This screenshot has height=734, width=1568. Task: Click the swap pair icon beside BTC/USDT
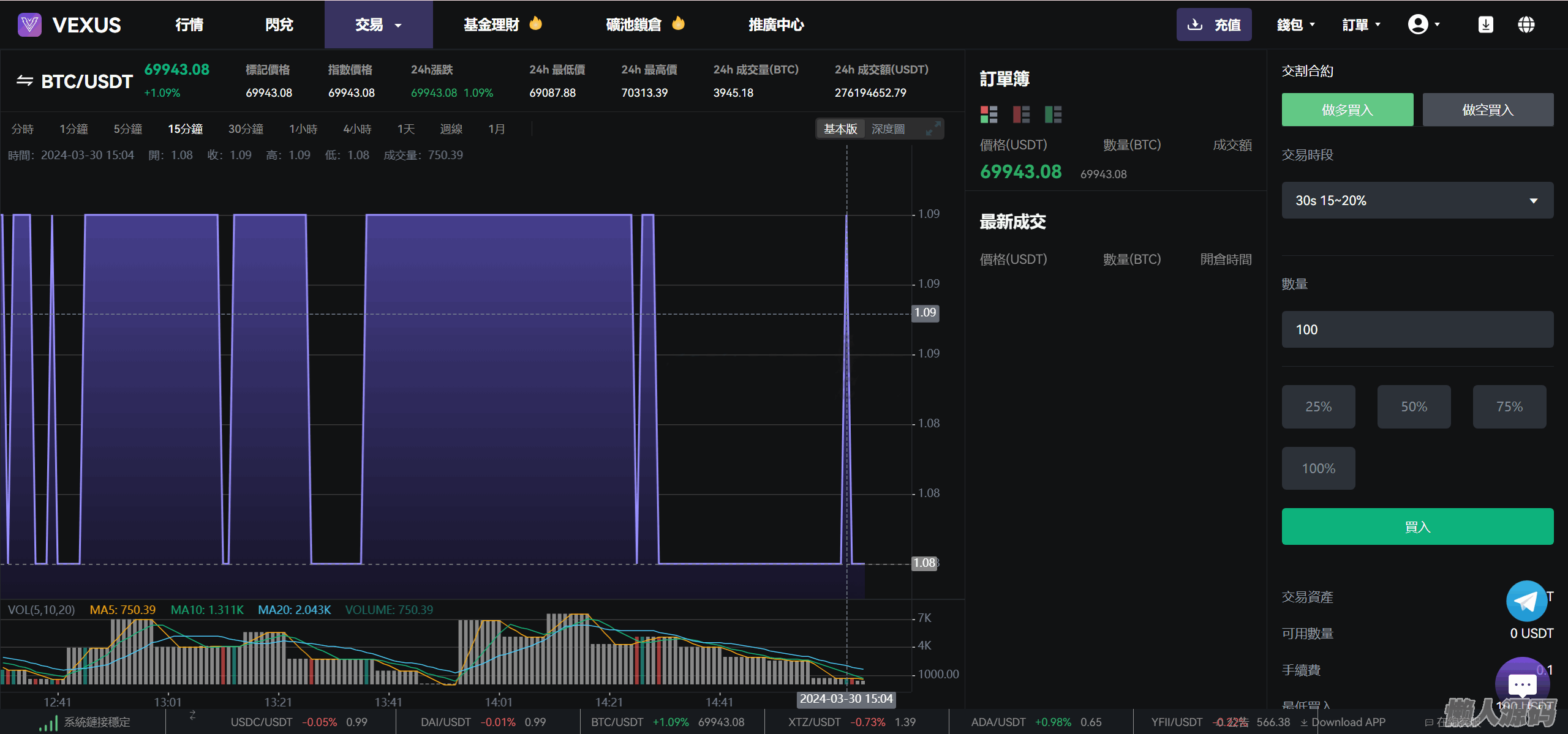click(x=24, y=81)
